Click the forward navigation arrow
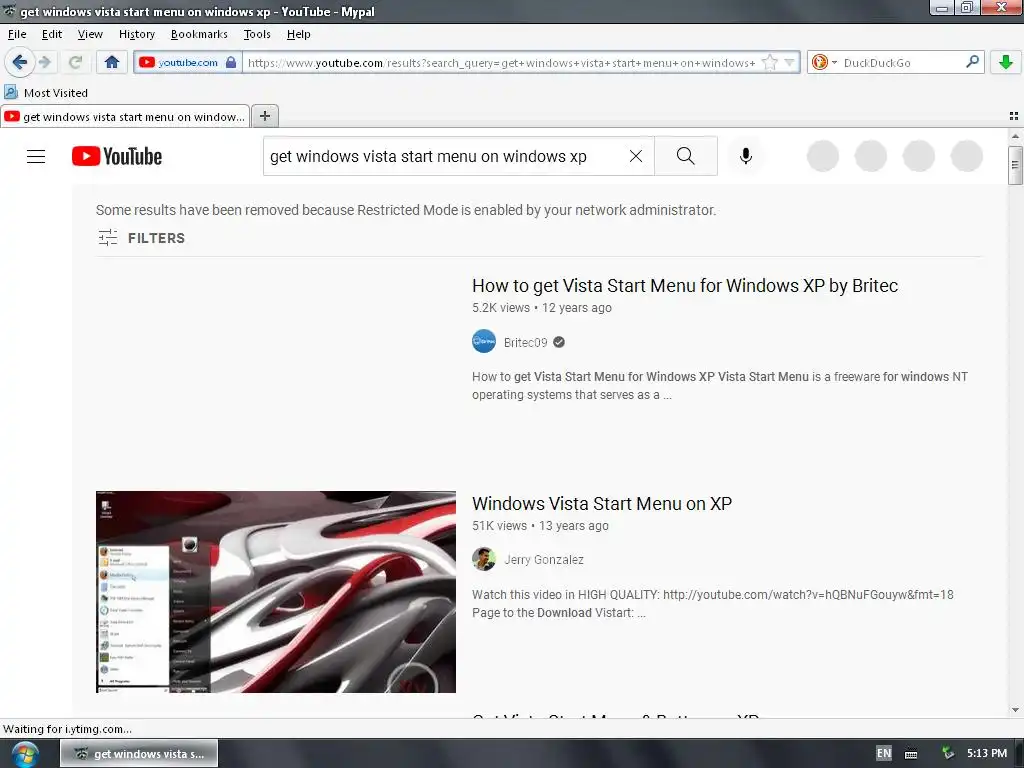The image size is (1024, 768). (x=45, y=63)
